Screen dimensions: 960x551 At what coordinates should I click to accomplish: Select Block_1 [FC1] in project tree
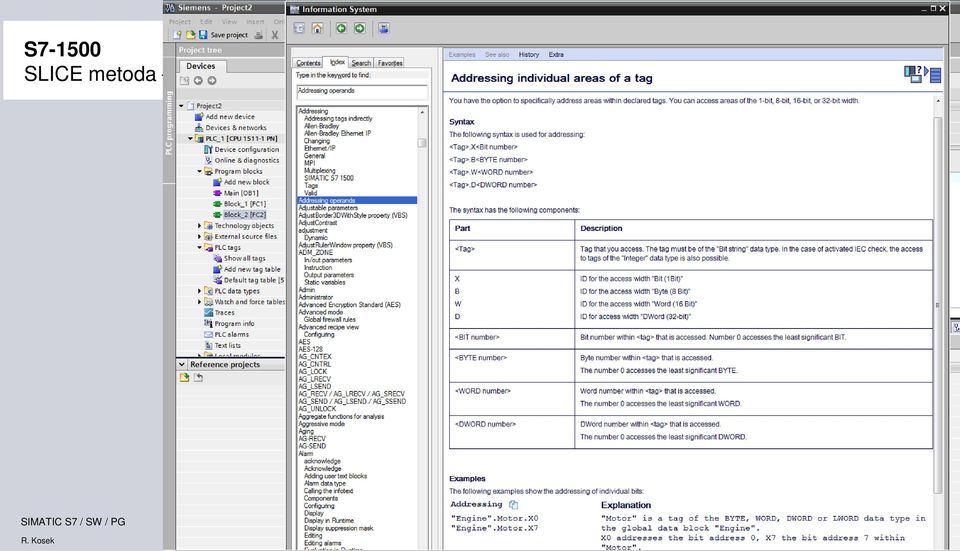(x=244, y=204)
